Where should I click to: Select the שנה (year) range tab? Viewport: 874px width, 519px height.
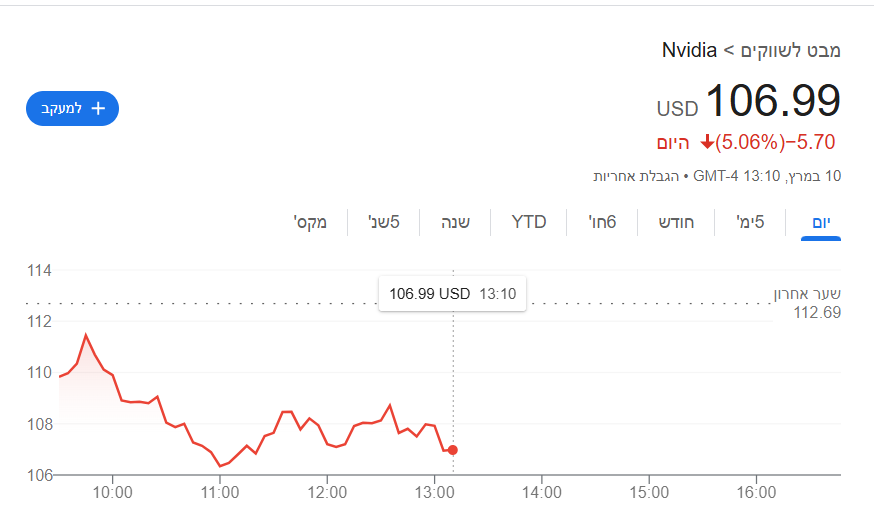tap(456, 222)
